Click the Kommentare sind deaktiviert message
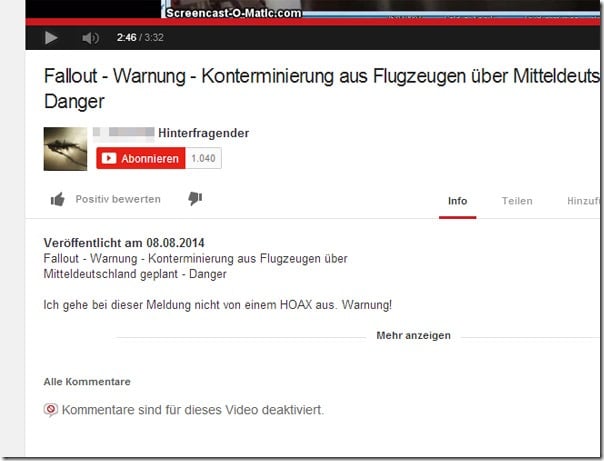604x461 pixels. tap(193, 410)
